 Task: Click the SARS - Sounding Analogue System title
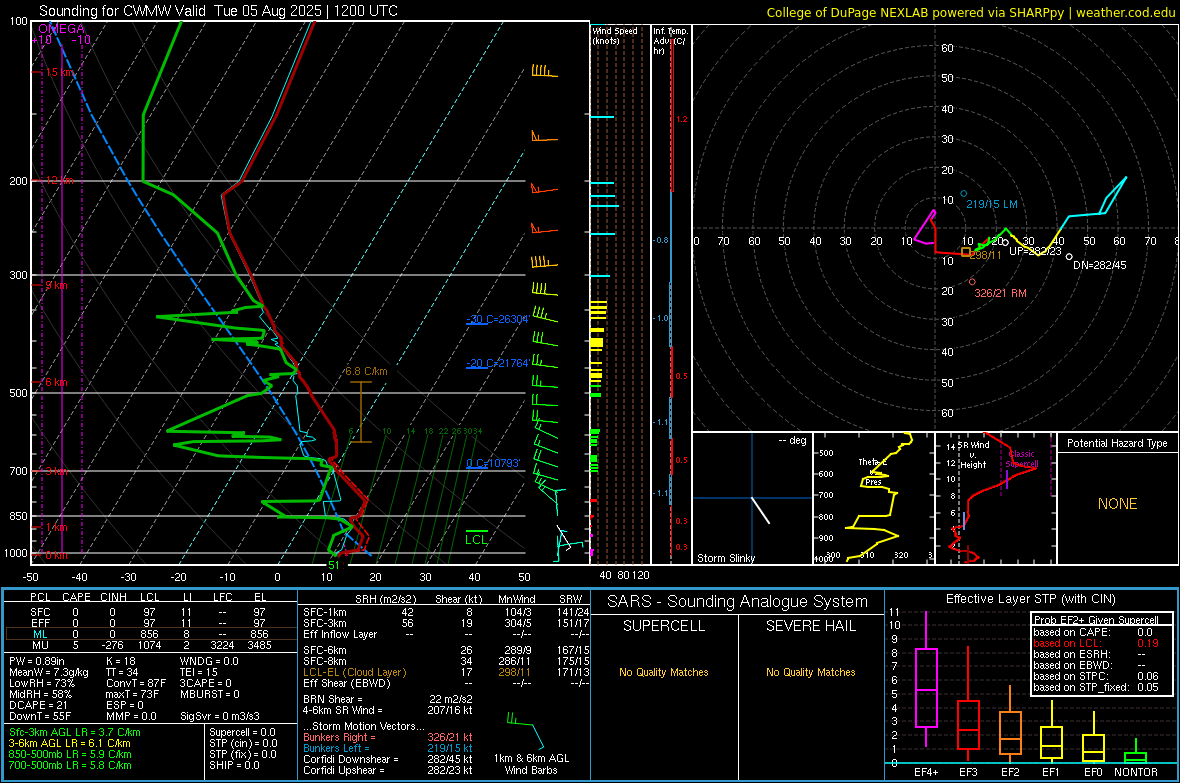[x=738, y=602]
